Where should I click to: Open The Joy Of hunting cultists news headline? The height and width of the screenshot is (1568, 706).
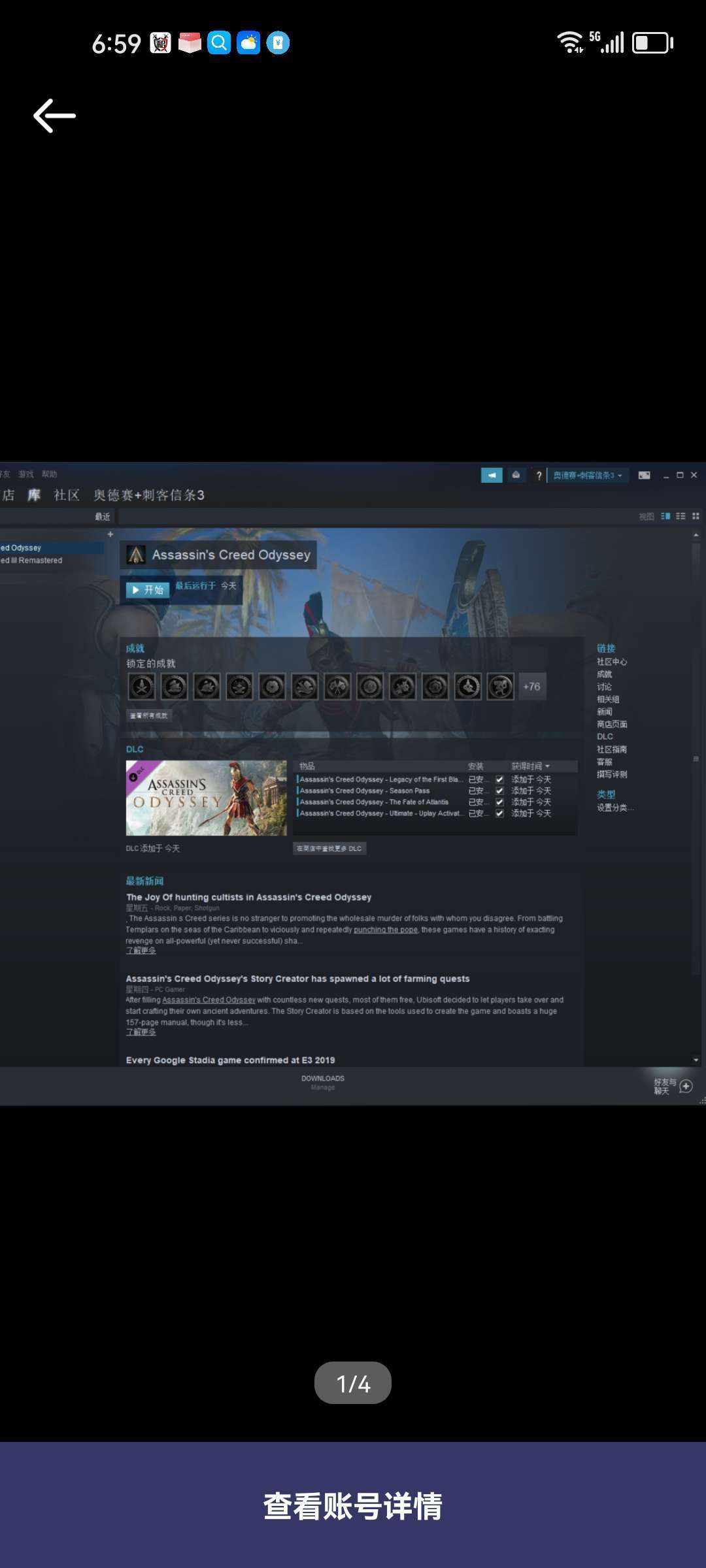pyautogui.click(x=249, y=897)
